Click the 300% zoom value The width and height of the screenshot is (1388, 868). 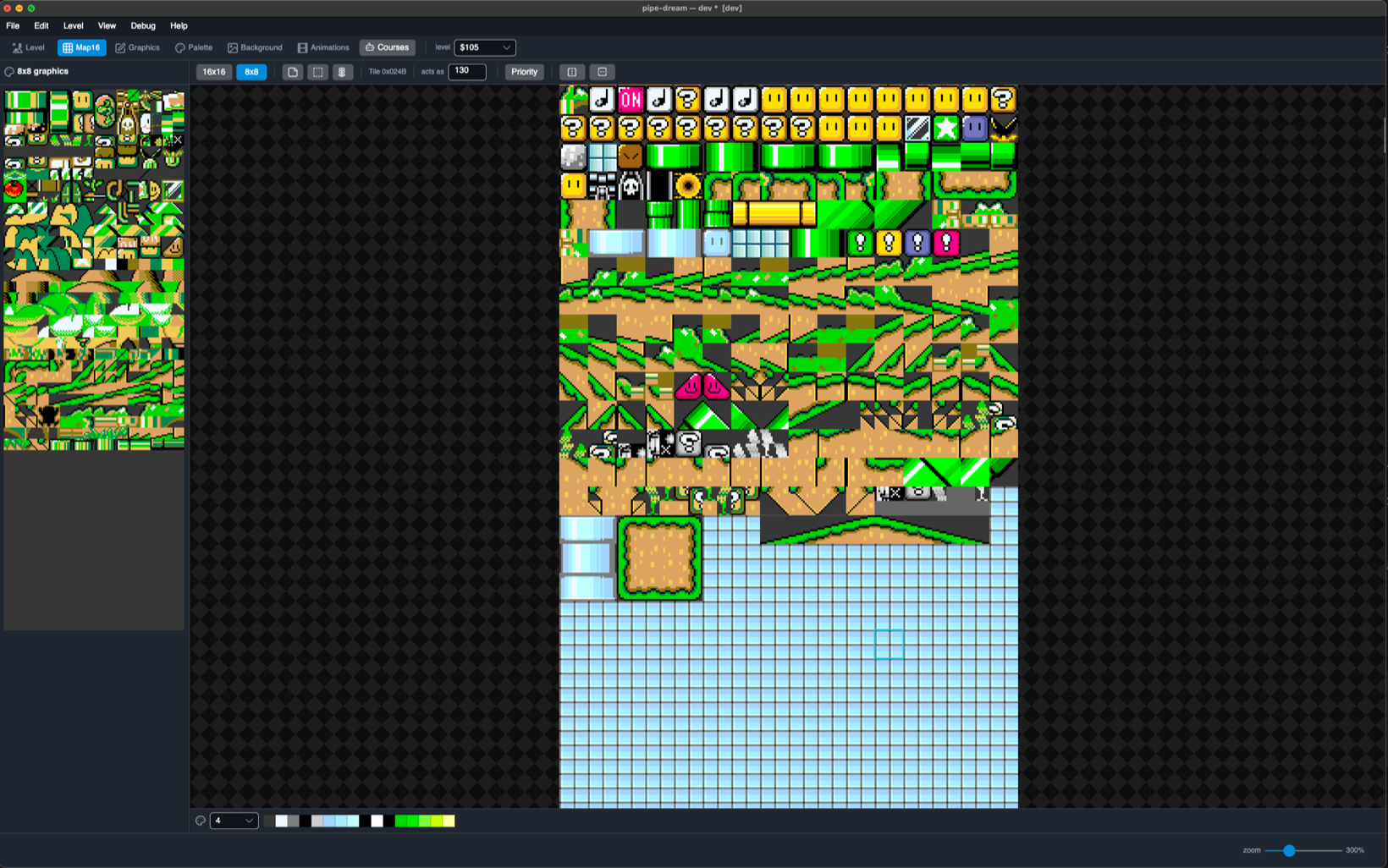[x=1354, y=850]
